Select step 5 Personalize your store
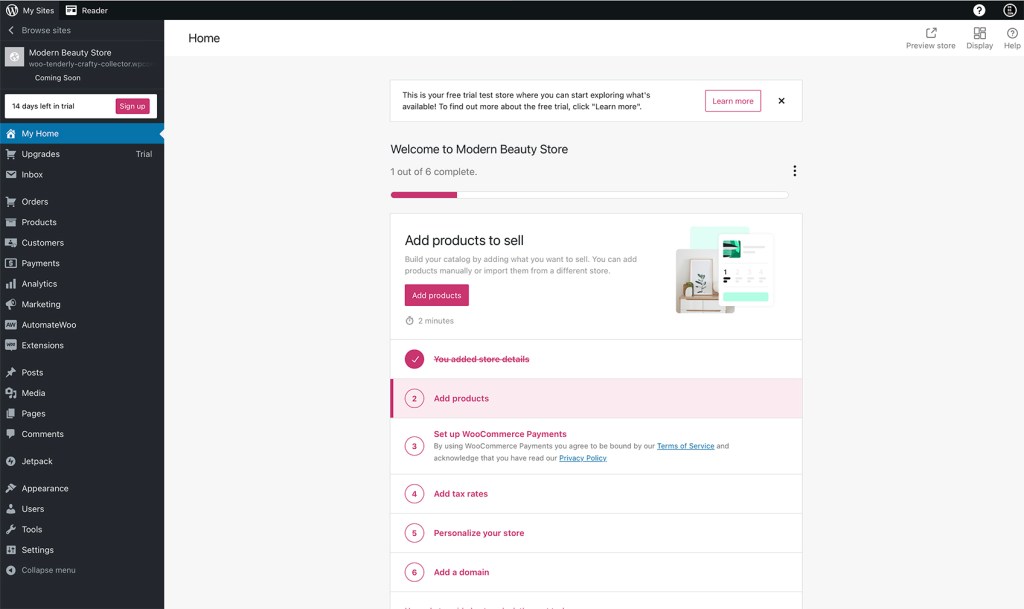This screenshot has width=1024, height=609. pyautogui.click(x=596, y=533)
